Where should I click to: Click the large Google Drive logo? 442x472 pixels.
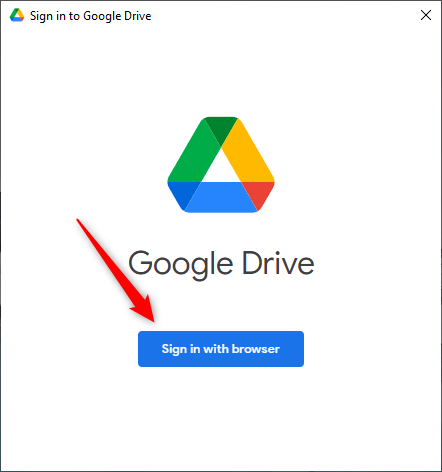pos(221,165)
